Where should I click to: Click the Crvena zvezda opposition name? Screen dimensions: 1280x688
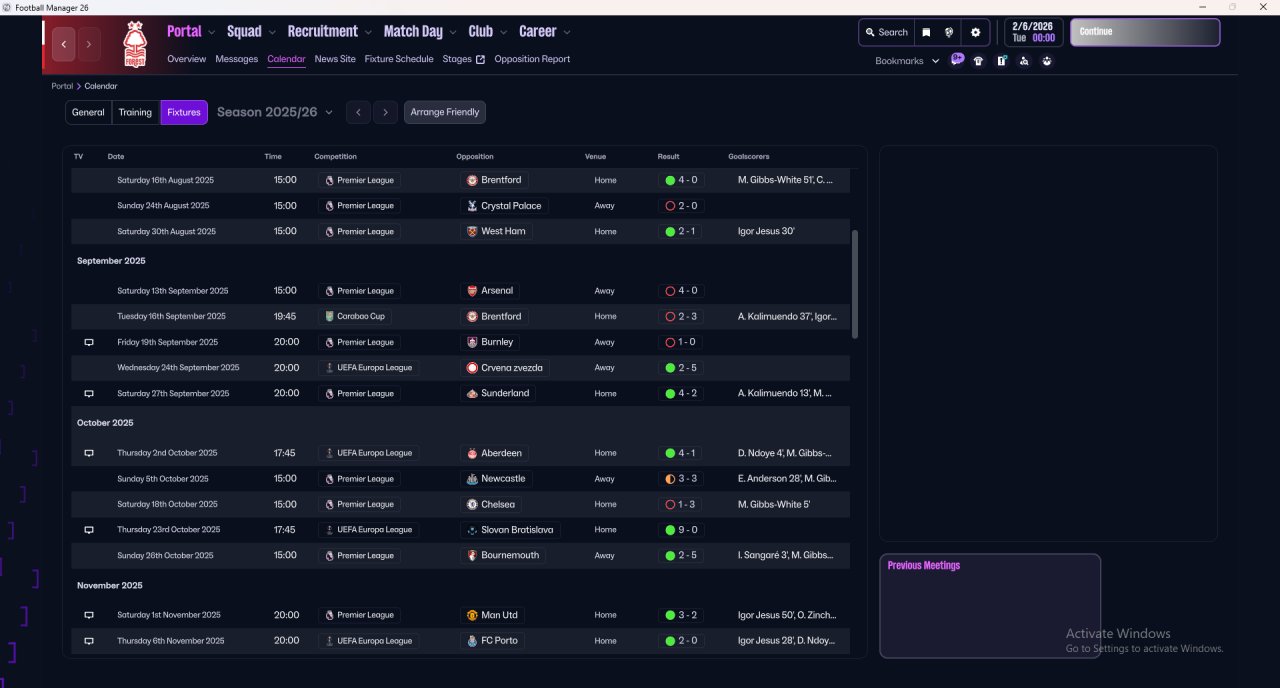pyautogui.click(x=512, y=368)
